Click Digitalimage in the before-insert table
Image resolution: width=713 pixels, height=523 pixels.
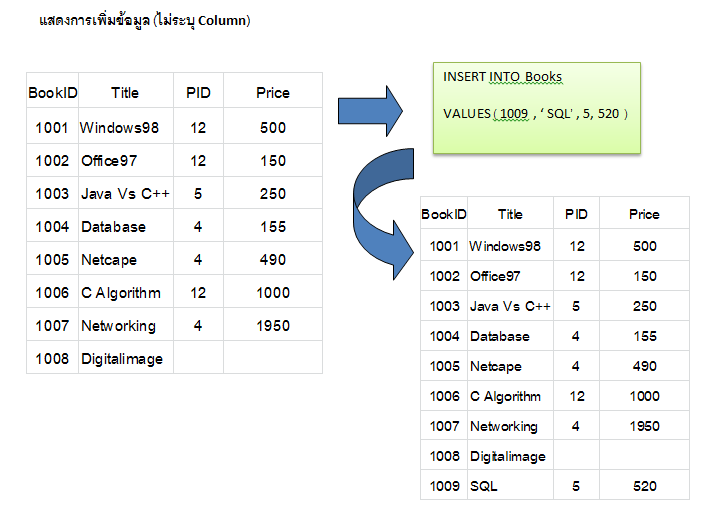tap(121, 359)
